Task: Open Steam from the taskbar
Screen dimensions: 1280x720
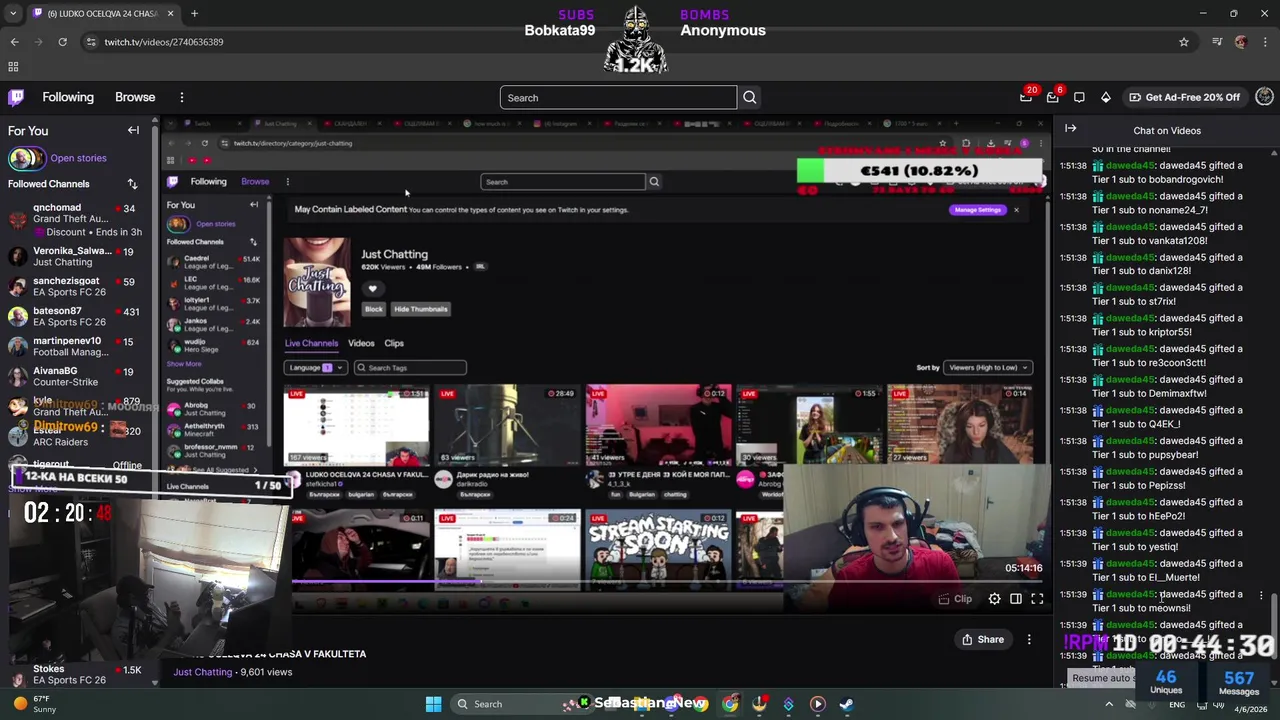Action: pos(846,704)
